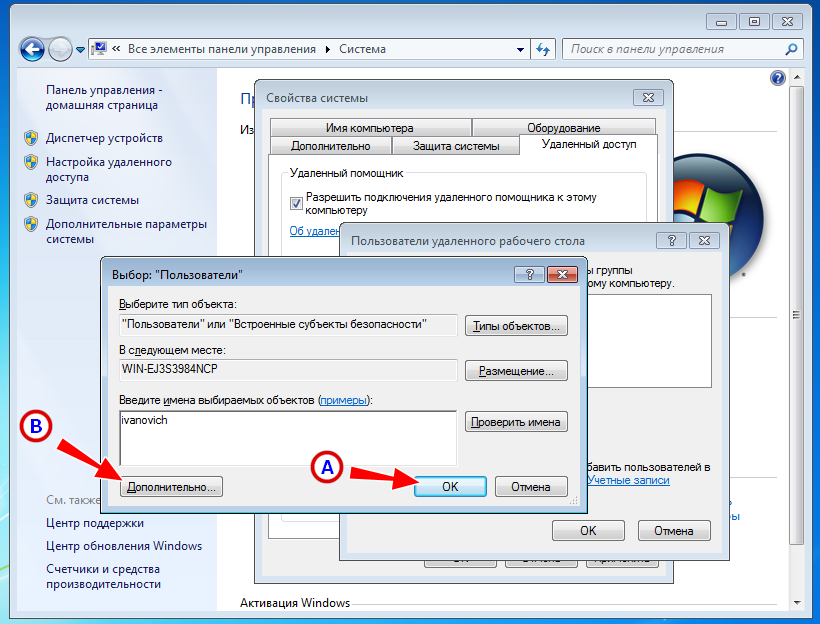
Task: Click Типы объектов button
Action: (x=516, y=326)
